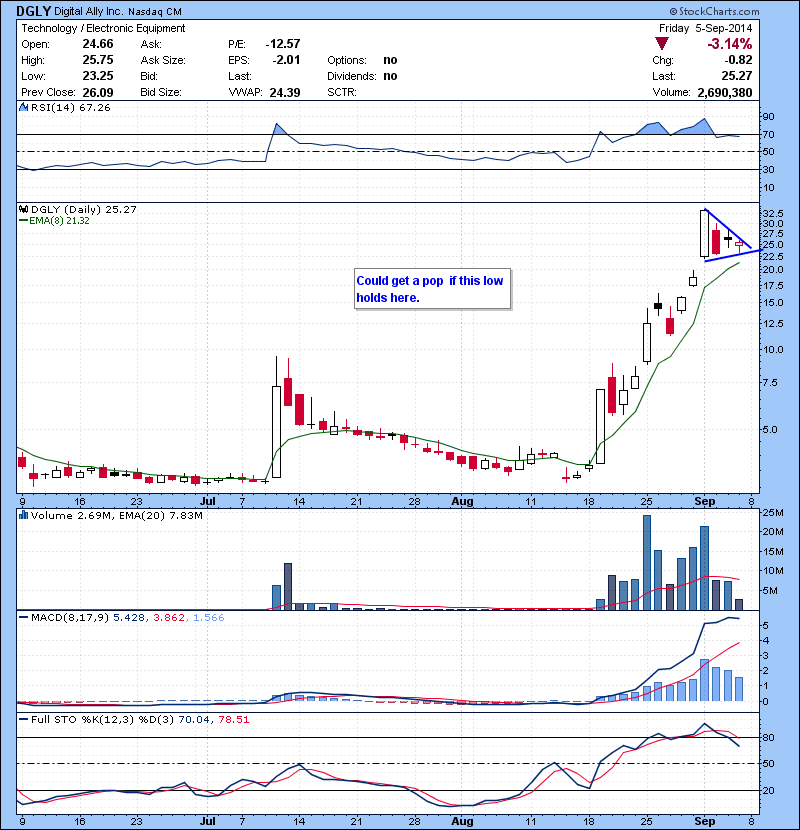Click the green EMA(8) legend line marker

23,221
